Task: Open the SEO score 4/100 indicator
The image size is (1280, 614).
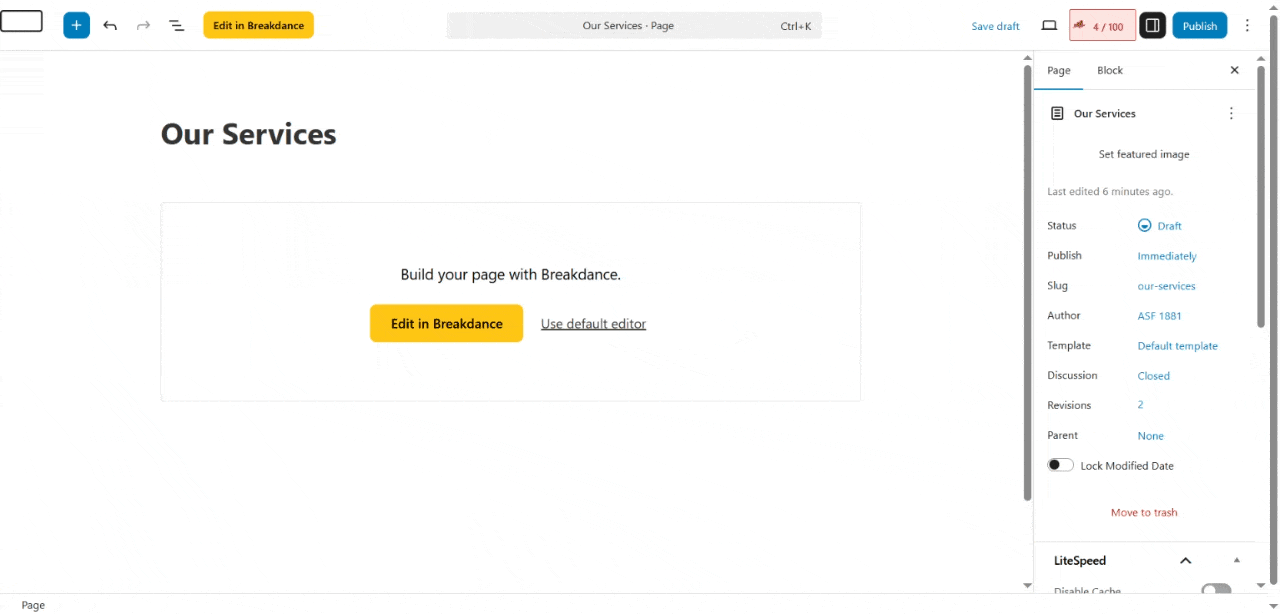Action: tap(1102, 26)
